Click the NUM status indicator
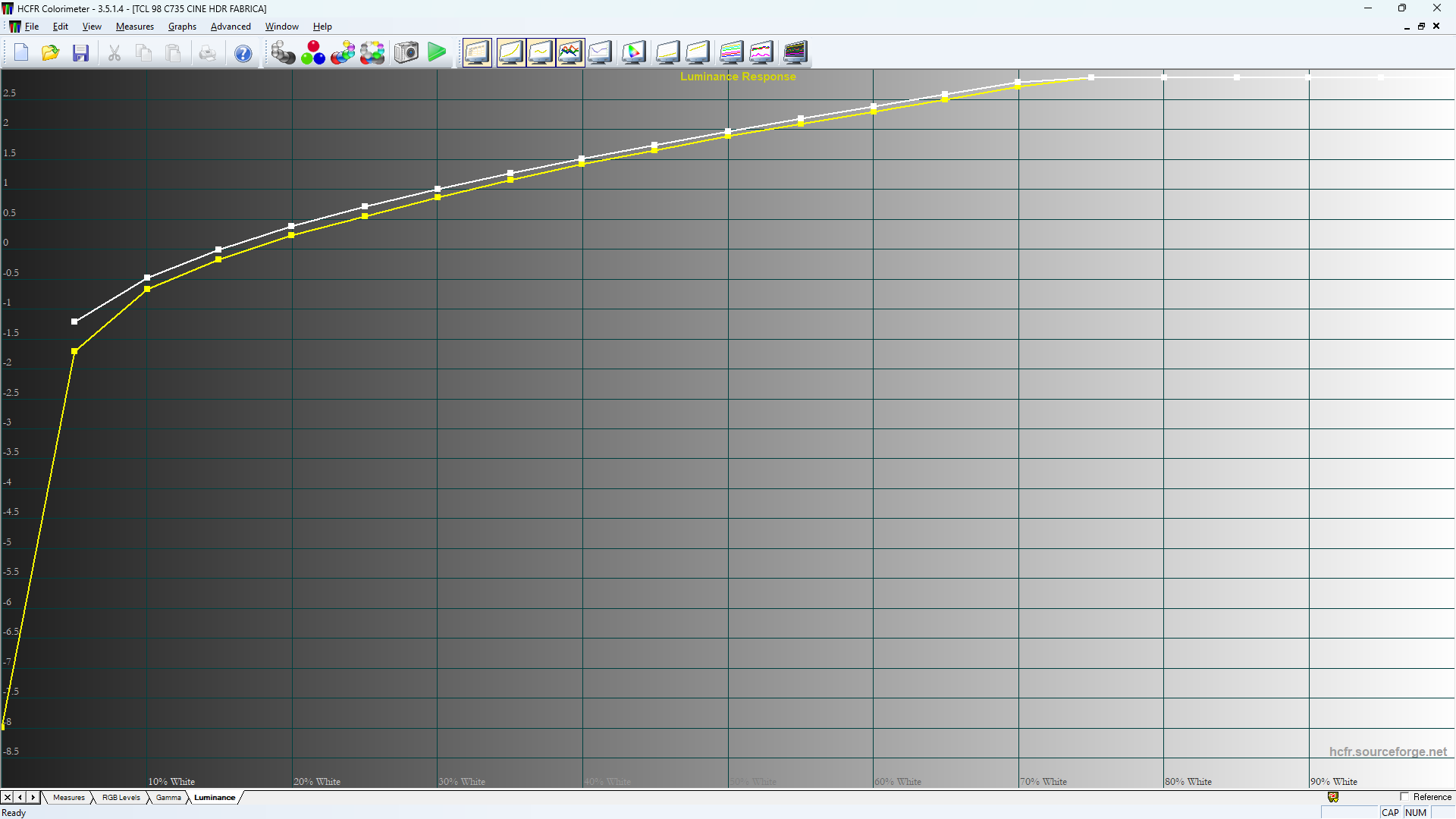Image resolution: width=1456 pixels, height=819 pixels. (1416, 813)
